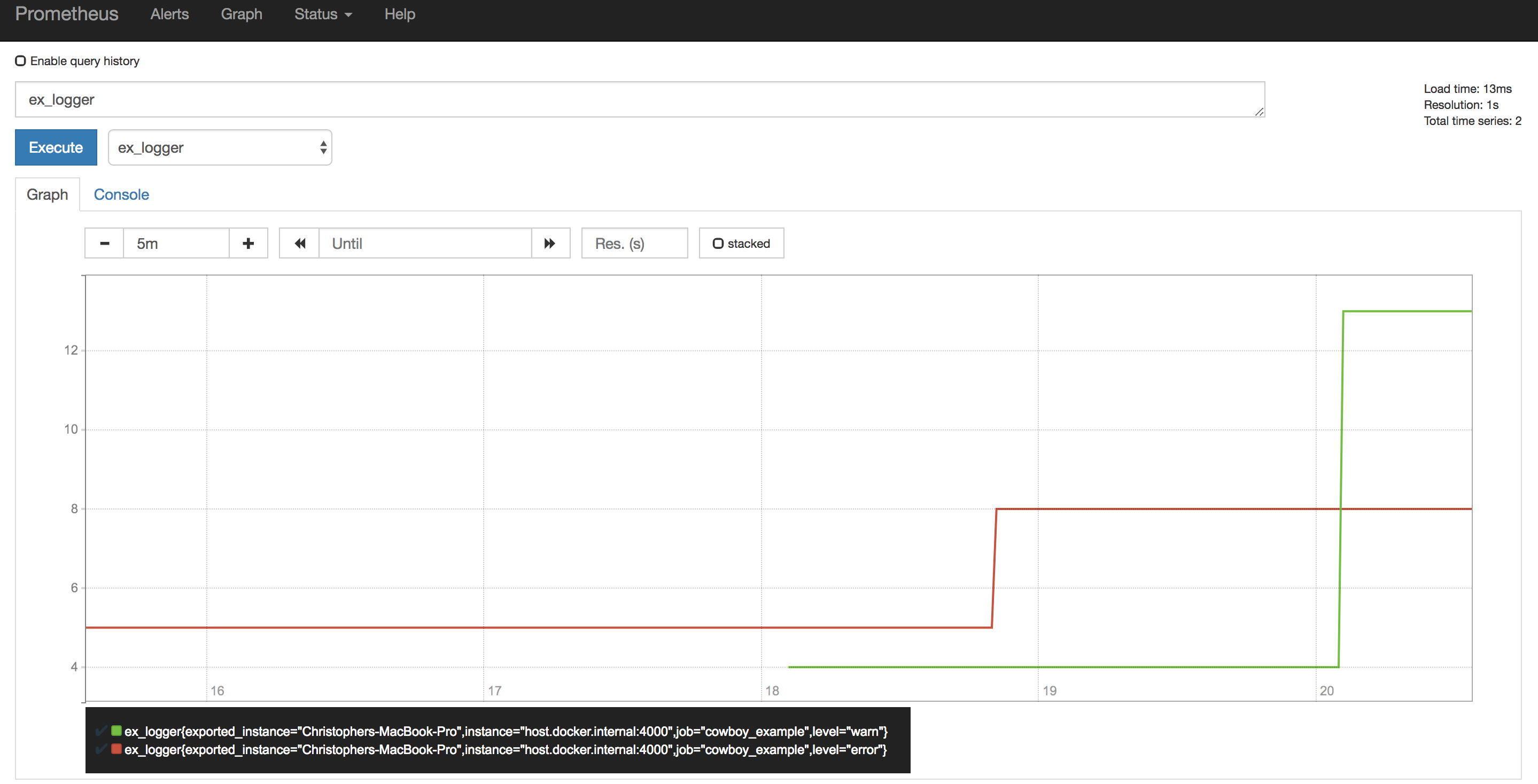Click the rewind navigation icon
The height and width of the screenshot is (784, 1538).
point(298,243)
